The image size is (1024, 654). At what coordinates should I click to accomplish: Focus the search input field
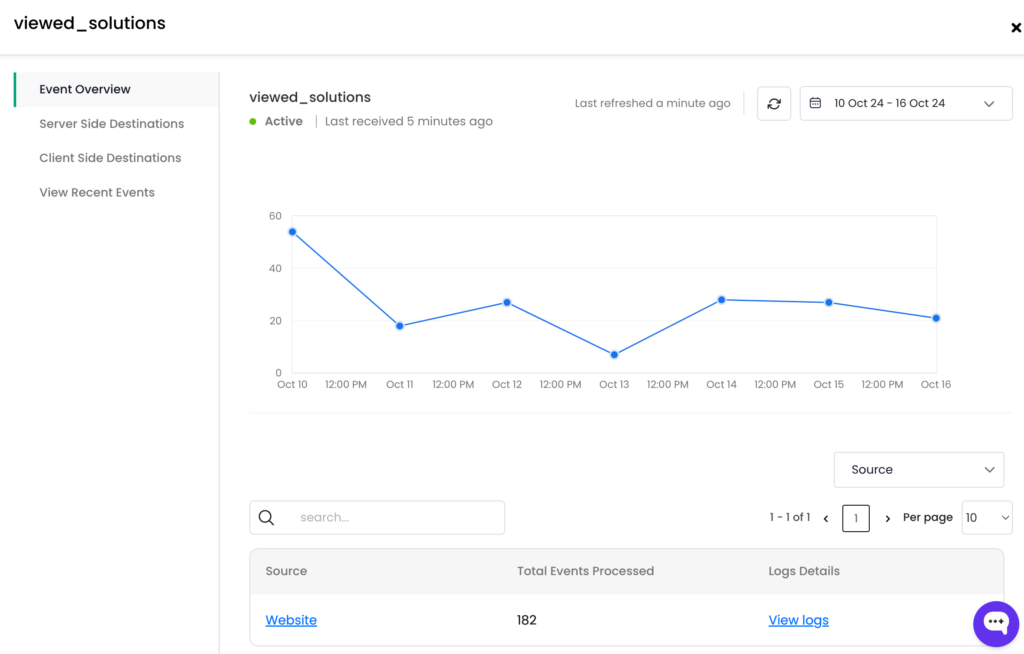point(377,517)
